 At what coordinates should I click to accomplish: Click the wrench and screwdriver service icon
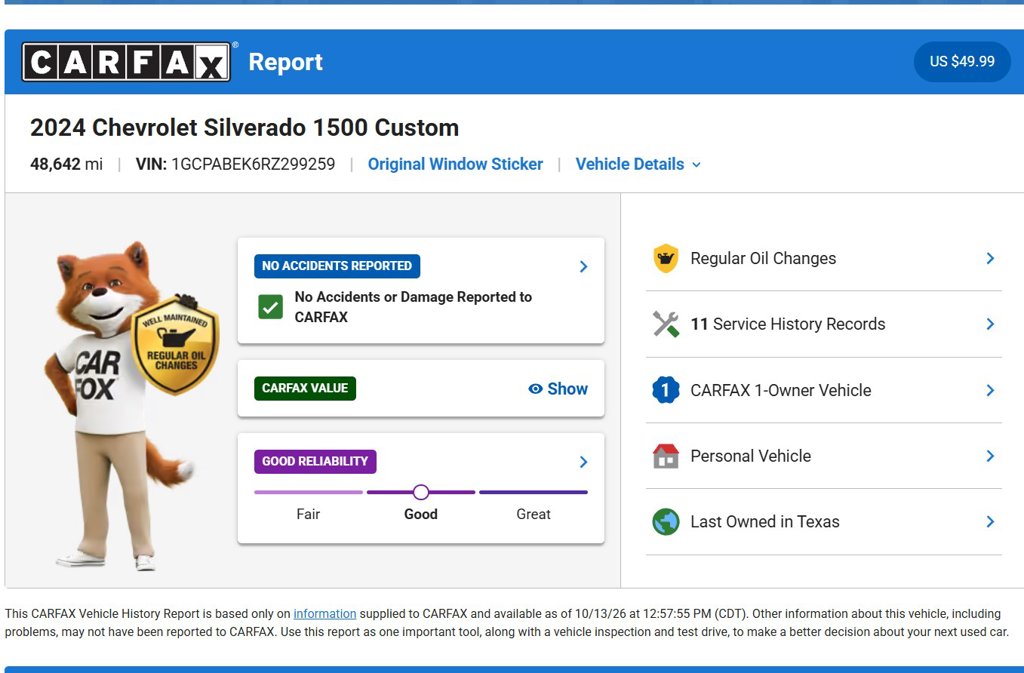665,324
